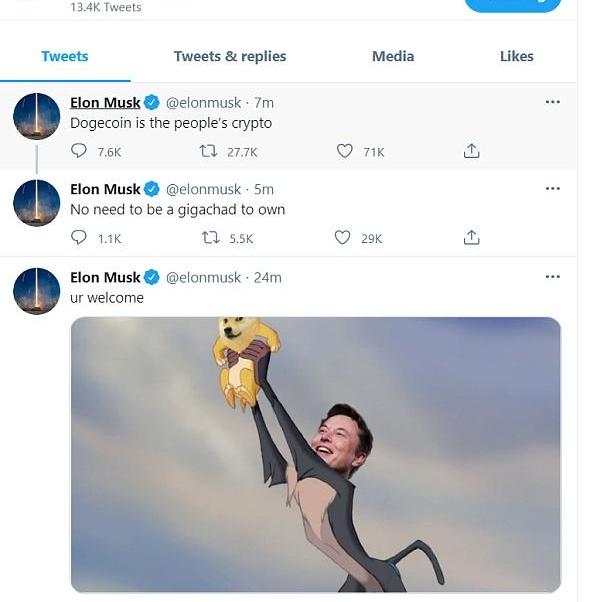Screen dimensions: 600x602
Task: Open more options on the gigachad tweet
Action: click(x=553, y=188)
